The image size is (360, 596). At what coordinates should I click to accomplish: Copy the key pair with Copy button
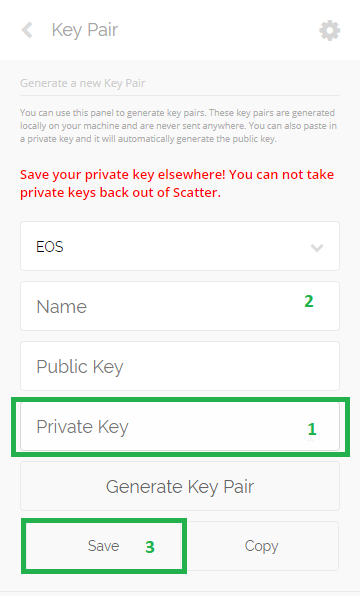(262, 546)
